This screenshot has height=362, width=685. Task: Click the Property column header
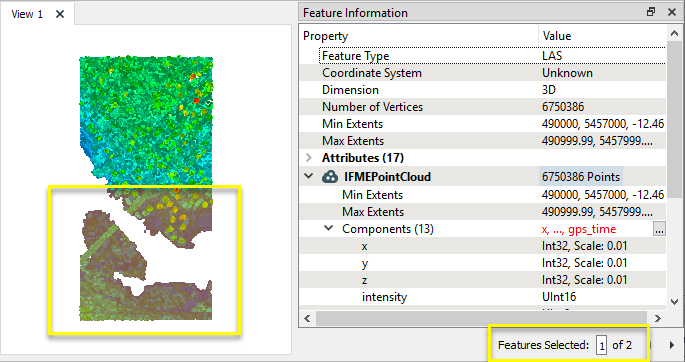click(419, 36)
